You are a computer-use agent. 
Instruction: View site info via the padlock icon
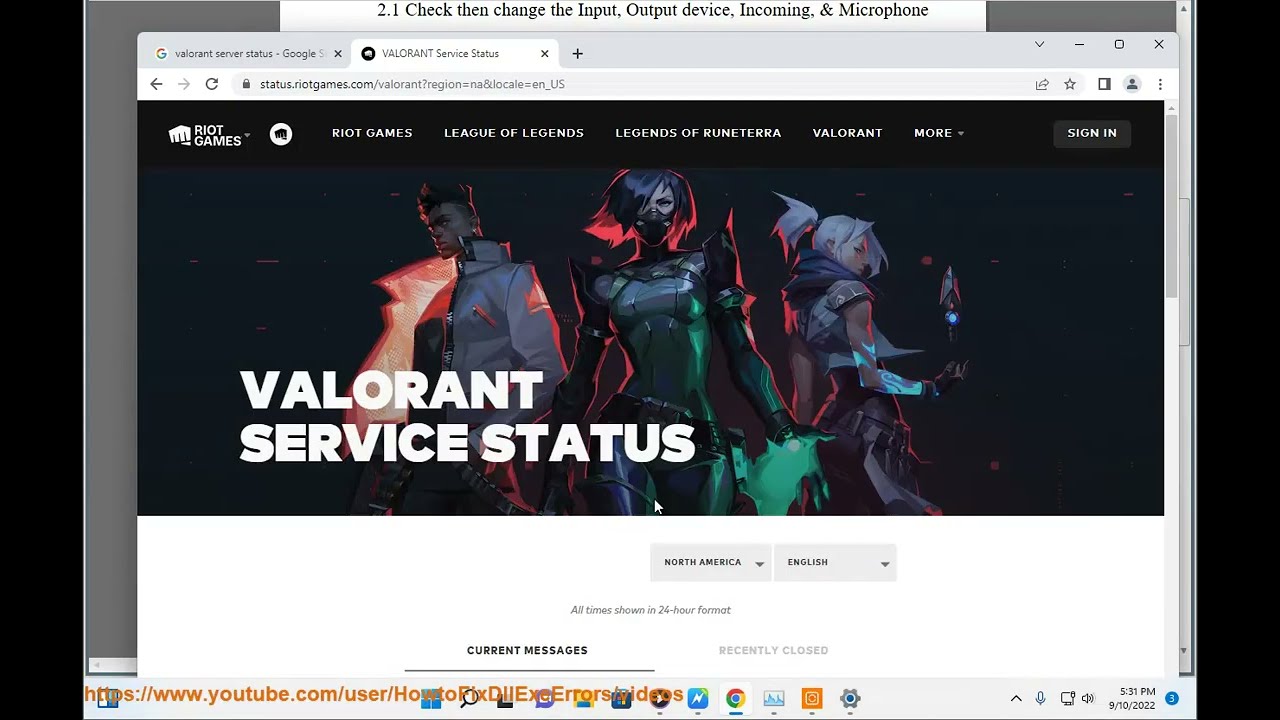click(246, 84)
